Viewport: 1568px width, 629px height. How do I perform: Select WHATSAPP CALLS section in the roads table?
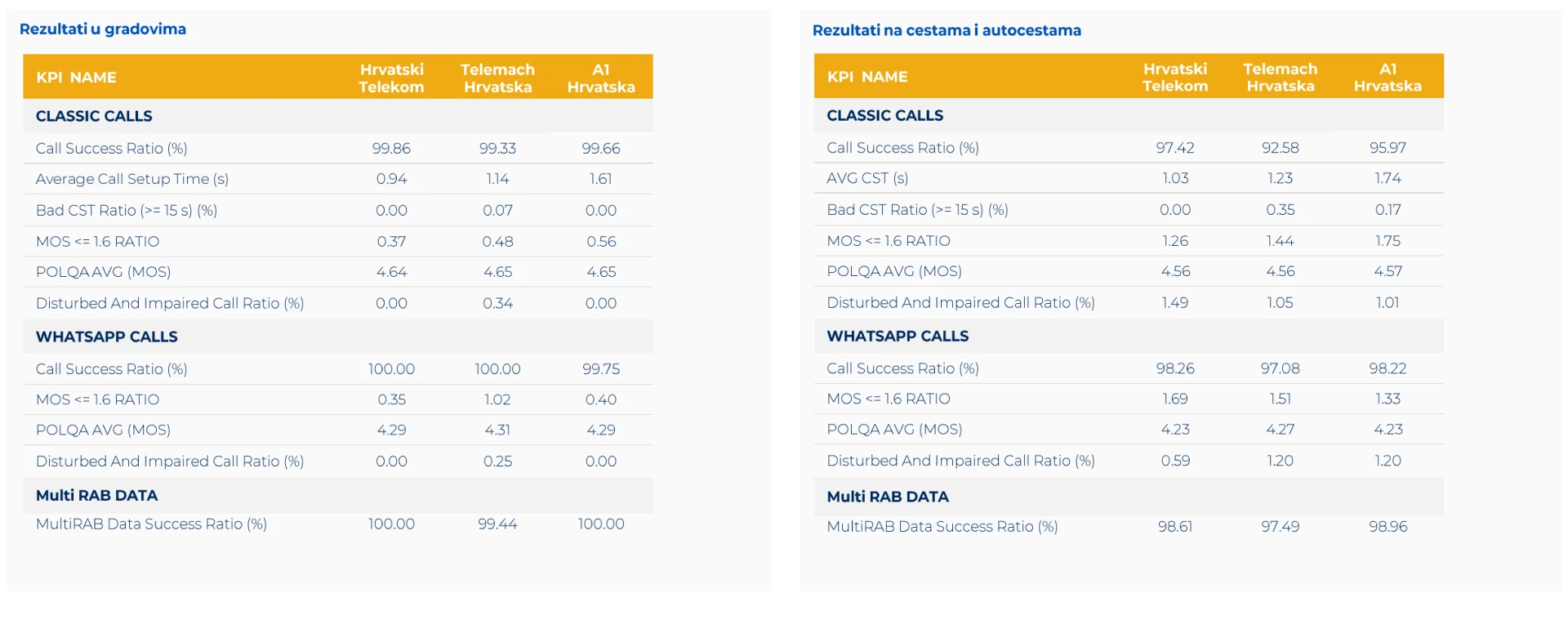pyautogui.click(x=898, y=336)
